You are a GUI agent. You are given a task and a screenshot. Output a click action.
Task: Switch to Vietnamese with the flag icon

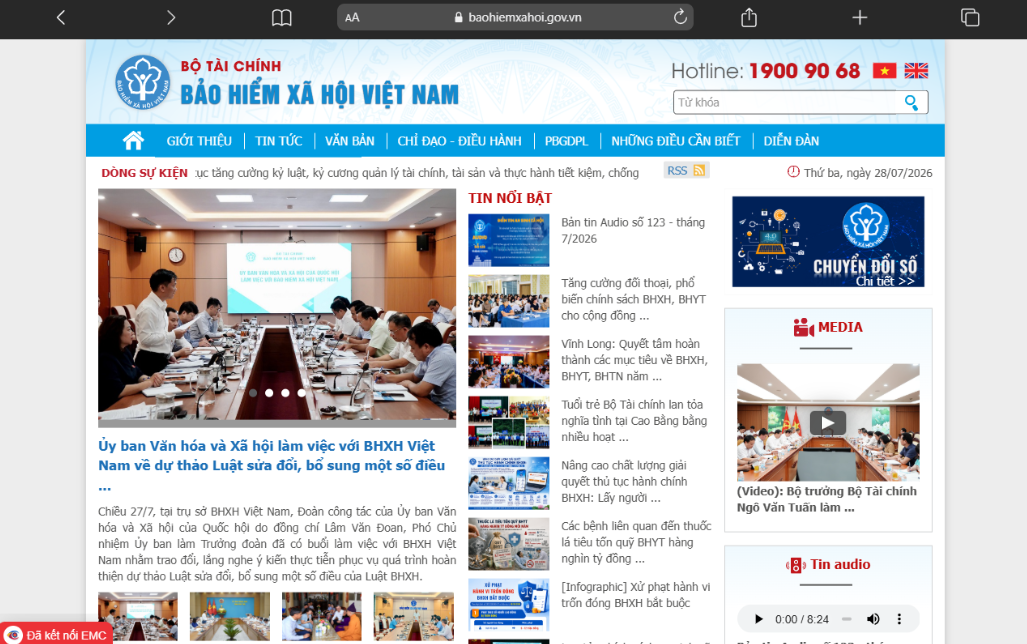point(884,71)
